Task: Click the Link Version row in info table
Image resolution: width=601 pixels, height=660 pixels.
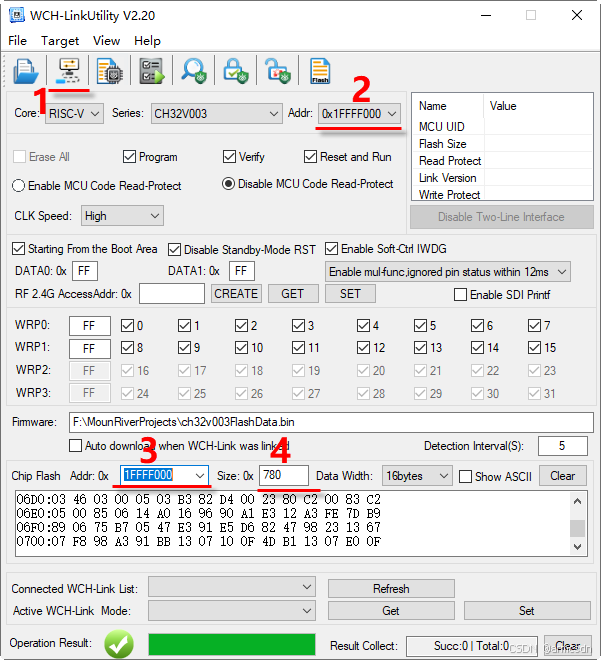Action: click(x=503, y=178)
